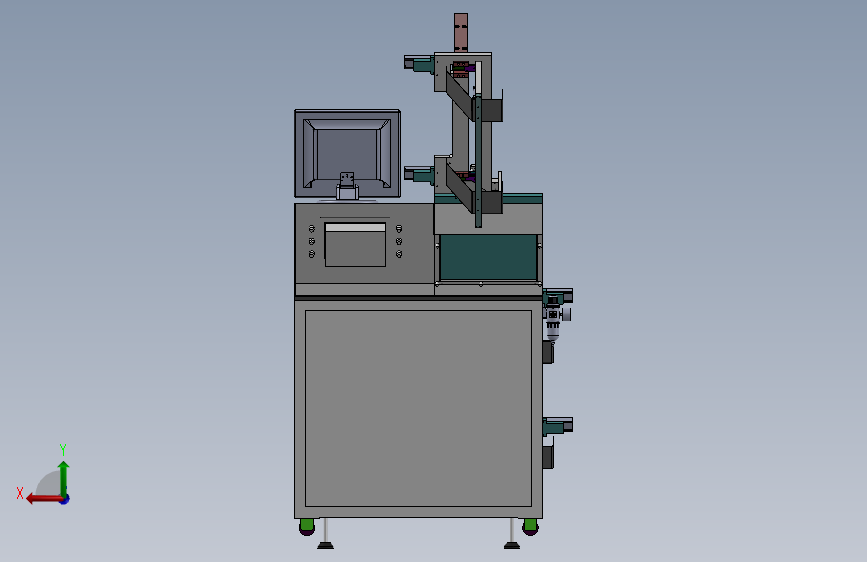Select the top-left button on the control panel
The image size is (867, 562).
point(312,228)
